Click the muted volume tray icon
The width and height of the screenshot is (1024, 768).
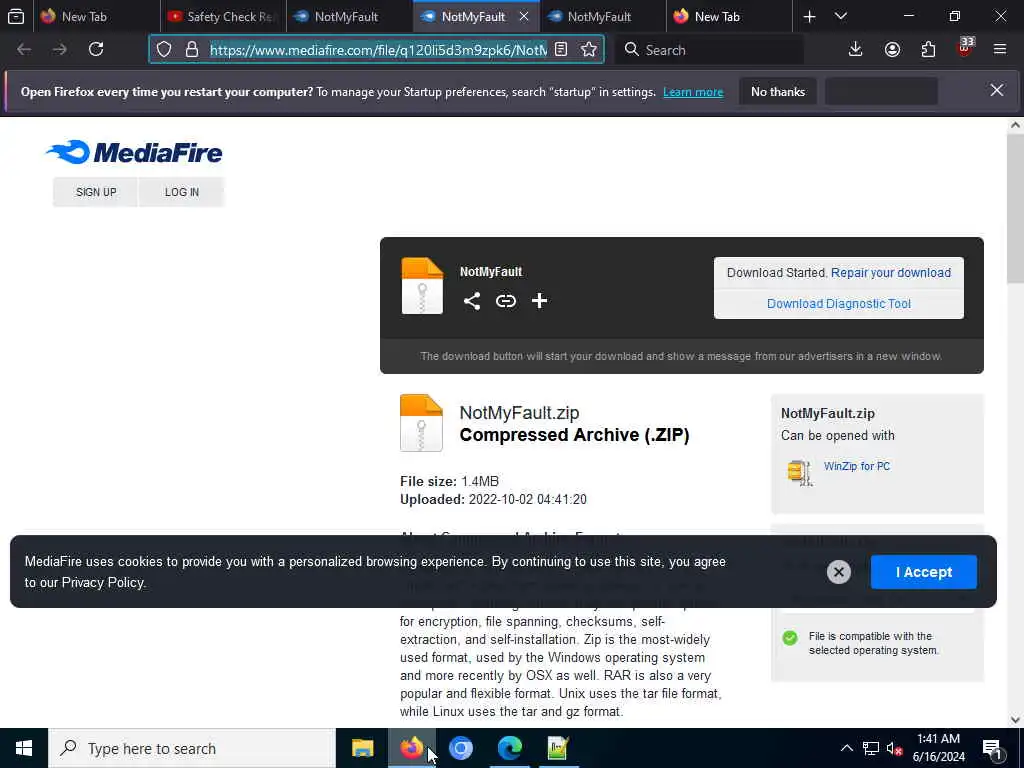click(894, 748)
